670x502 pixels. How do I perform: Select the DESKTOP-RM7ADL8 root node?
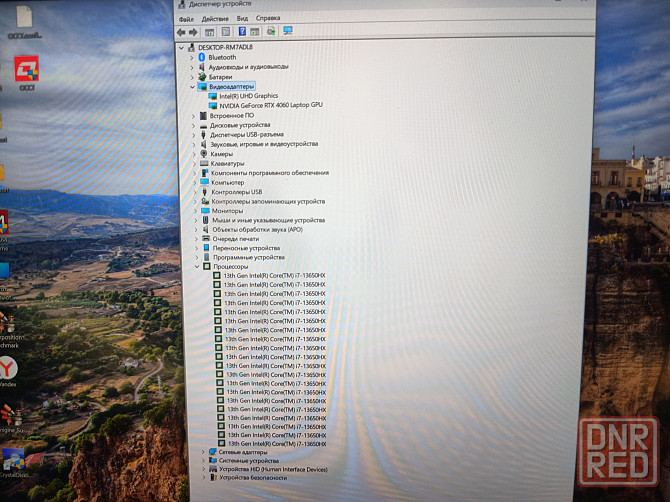point(225,47)
